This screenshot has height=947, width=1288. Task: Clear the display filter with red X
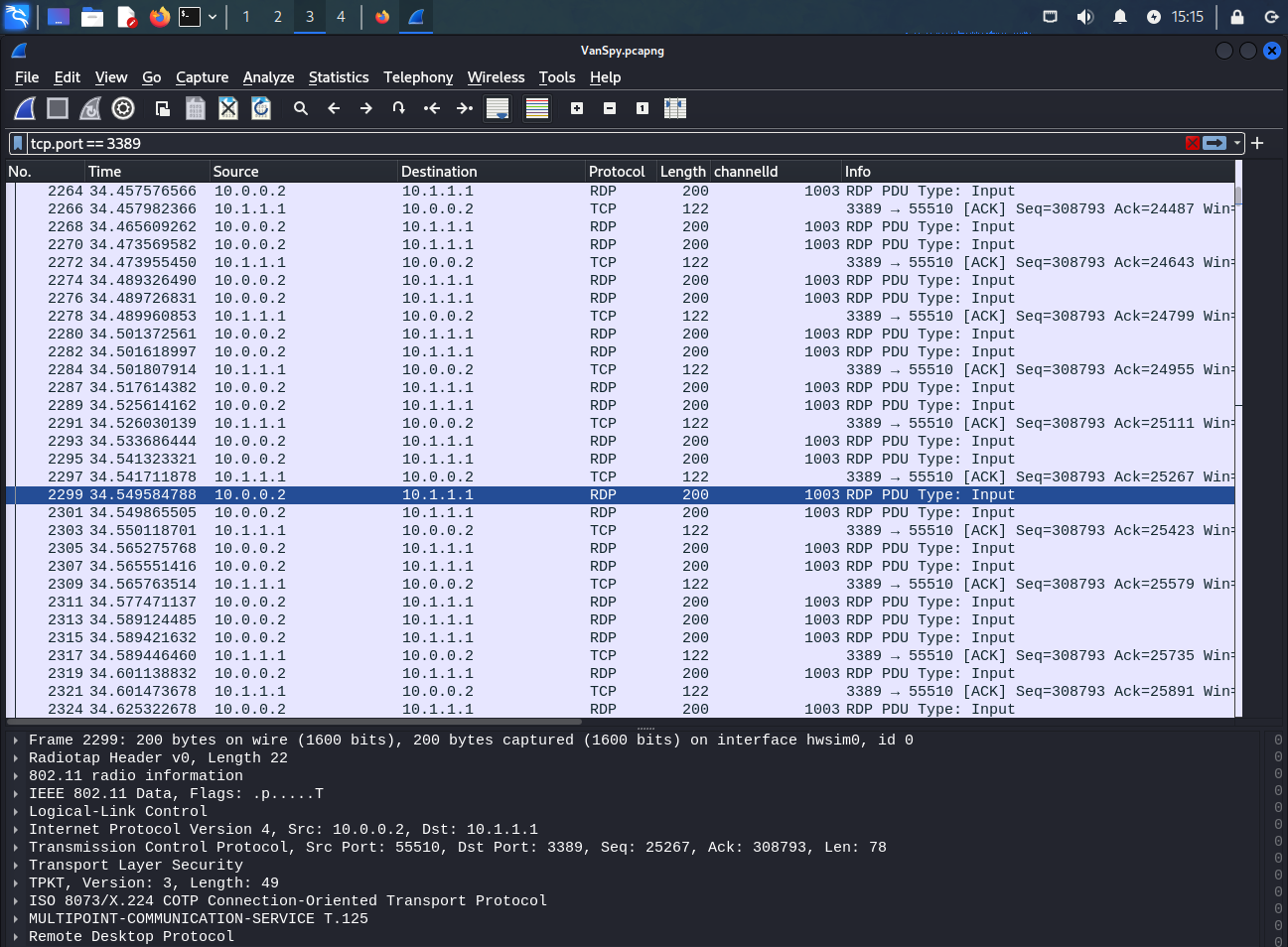click(1193, 143)
